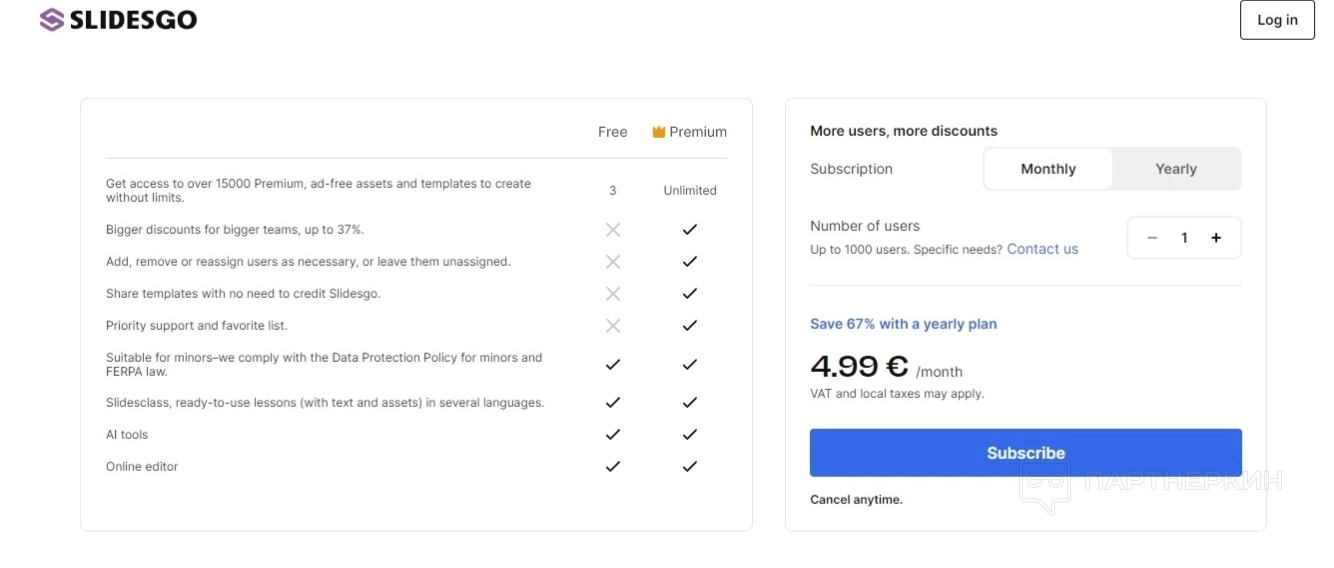Viewport: 1334px width, 568px height.
Task: Click Free checkmark for AI tools
Action: coord(613,434)
